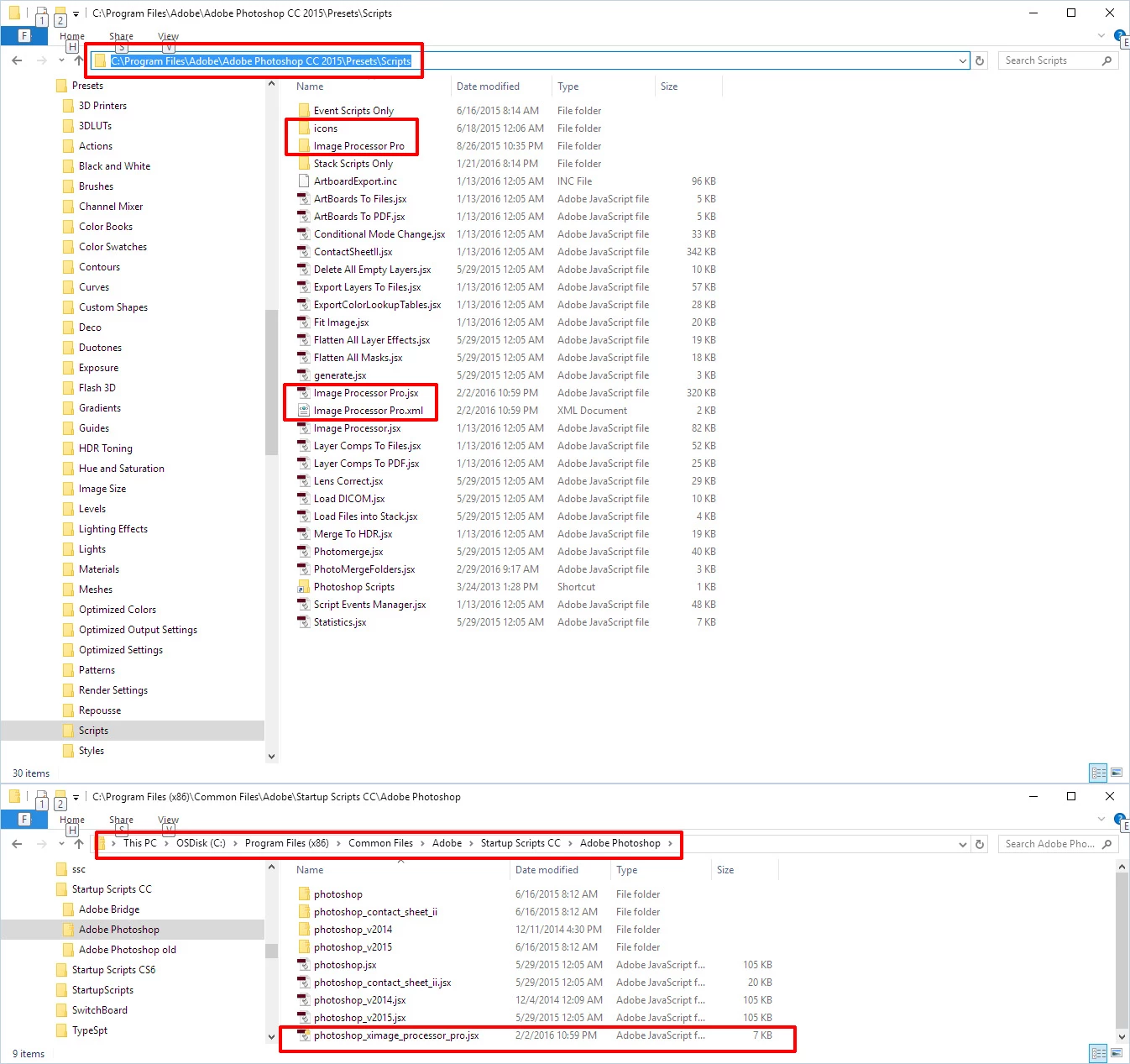Sort by Size column in Scripts window

669,86
